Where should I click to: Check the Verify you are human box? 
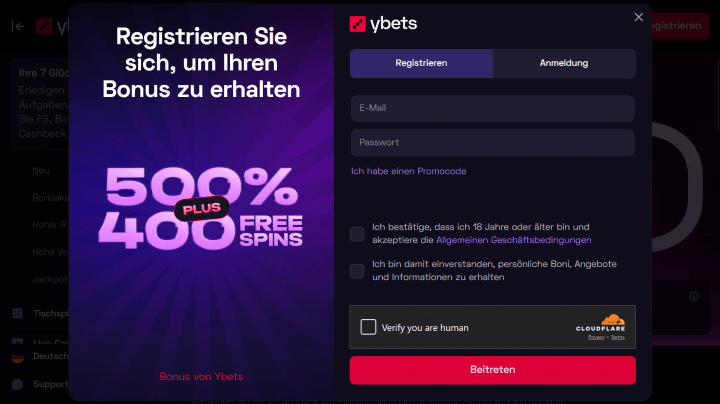[x=368, y=327]
